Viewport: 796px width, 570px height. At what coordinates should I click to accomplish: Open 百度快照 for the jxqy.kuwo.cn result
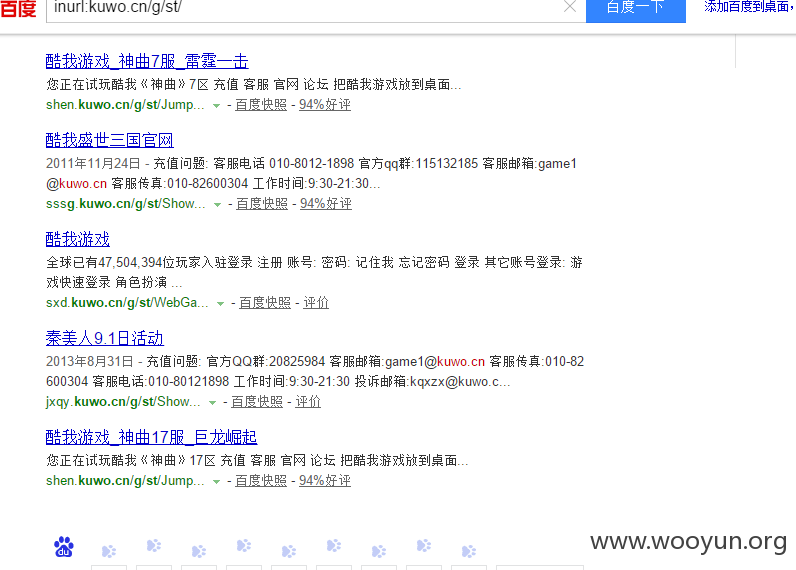pos(257,401)
